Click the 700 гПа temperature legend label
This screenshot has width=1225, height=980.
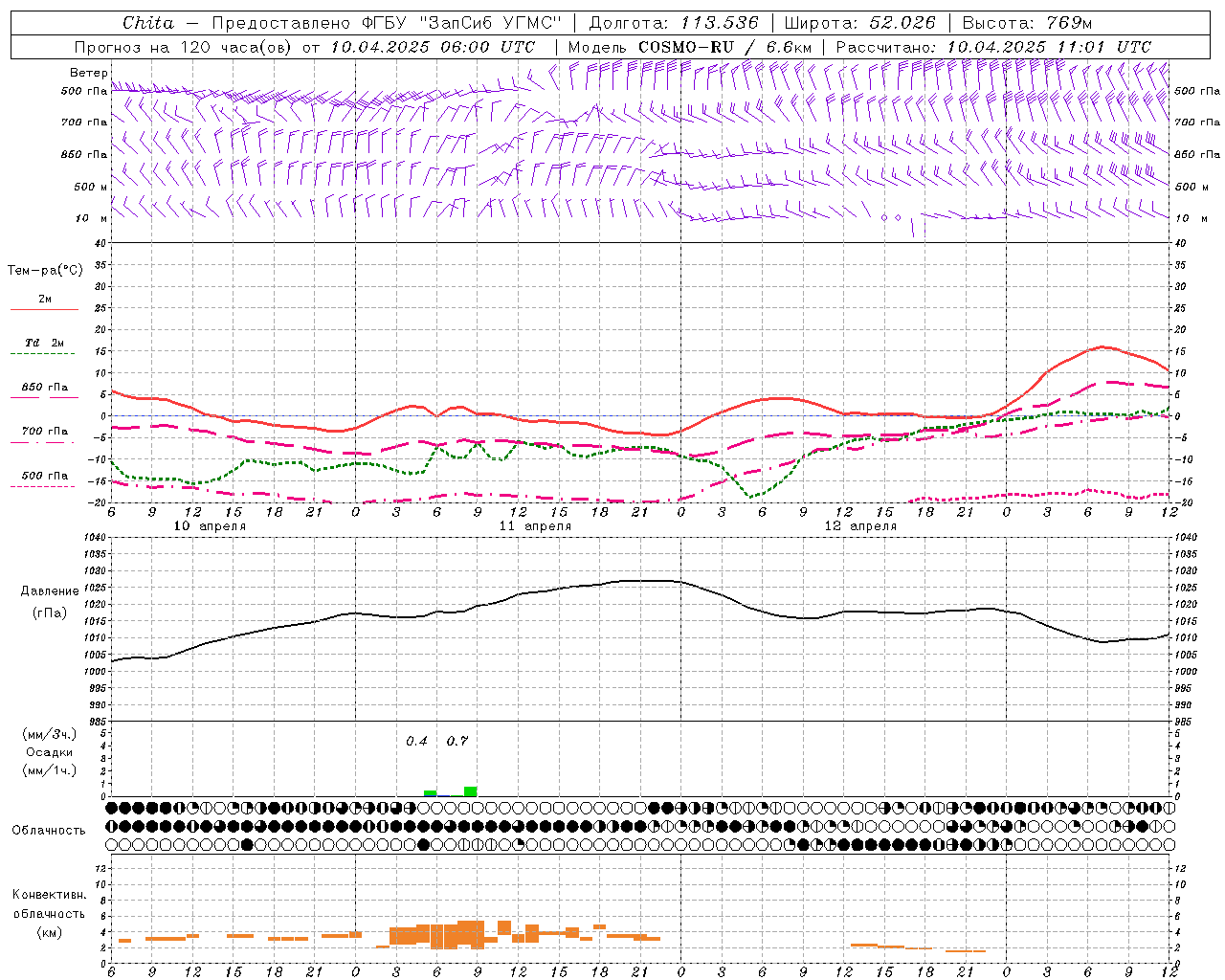point(45,432)
